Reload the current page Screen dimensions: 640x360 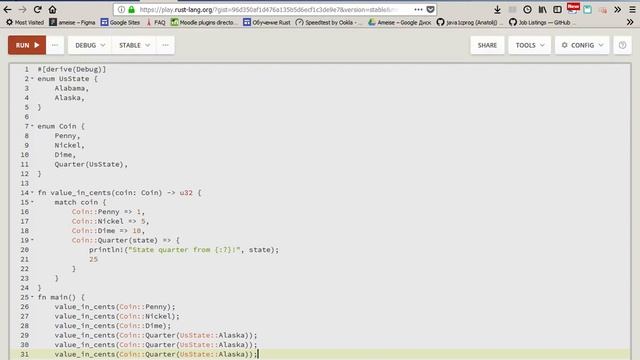tap(38, 9)
